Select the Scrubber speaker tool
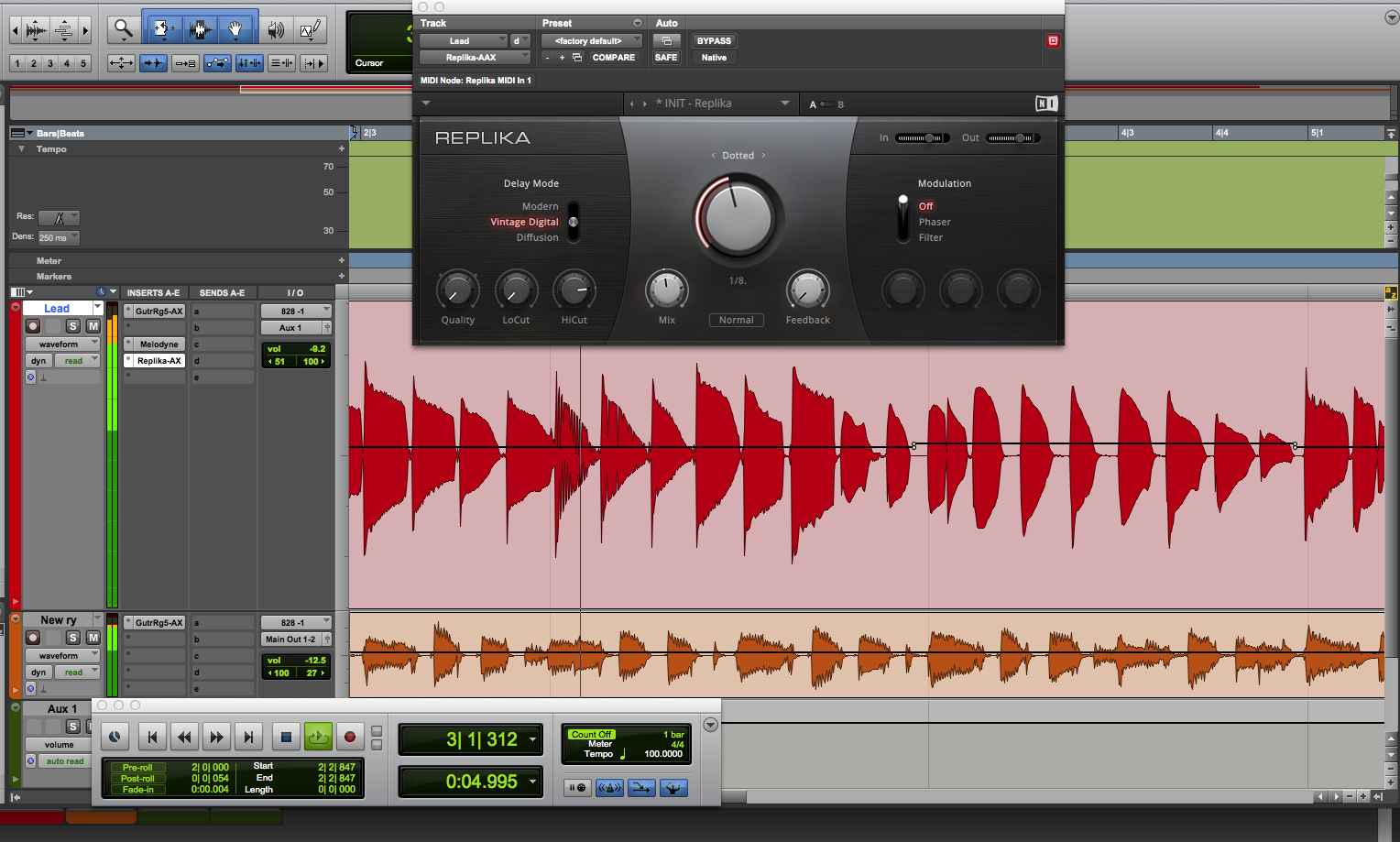The width and height of the screenshot is (1400, 842). point(275,30)
